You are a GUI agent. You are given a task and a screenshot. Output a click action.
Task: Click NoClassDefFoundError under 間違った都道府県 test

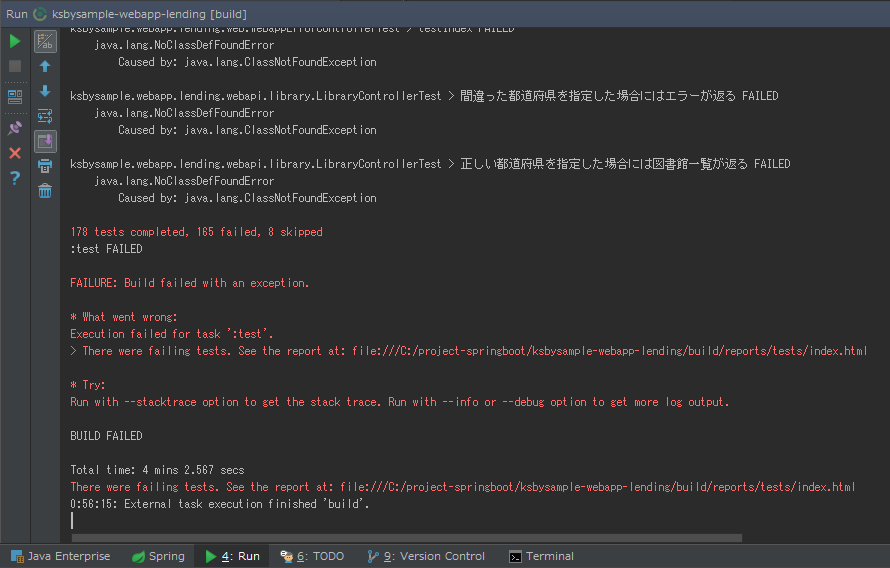pos(184,112)
